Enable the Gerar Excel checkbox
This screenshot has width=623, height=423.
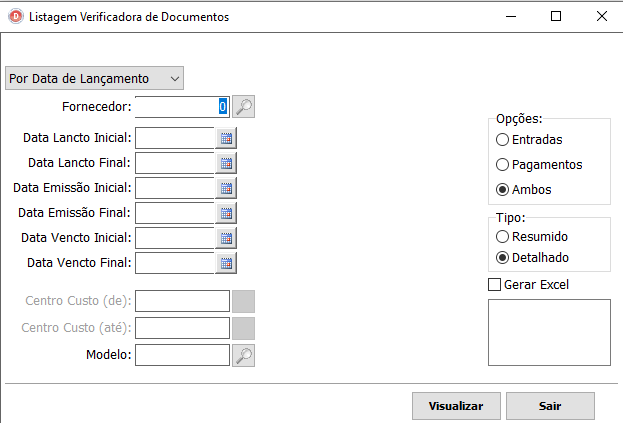click(494, 285)
